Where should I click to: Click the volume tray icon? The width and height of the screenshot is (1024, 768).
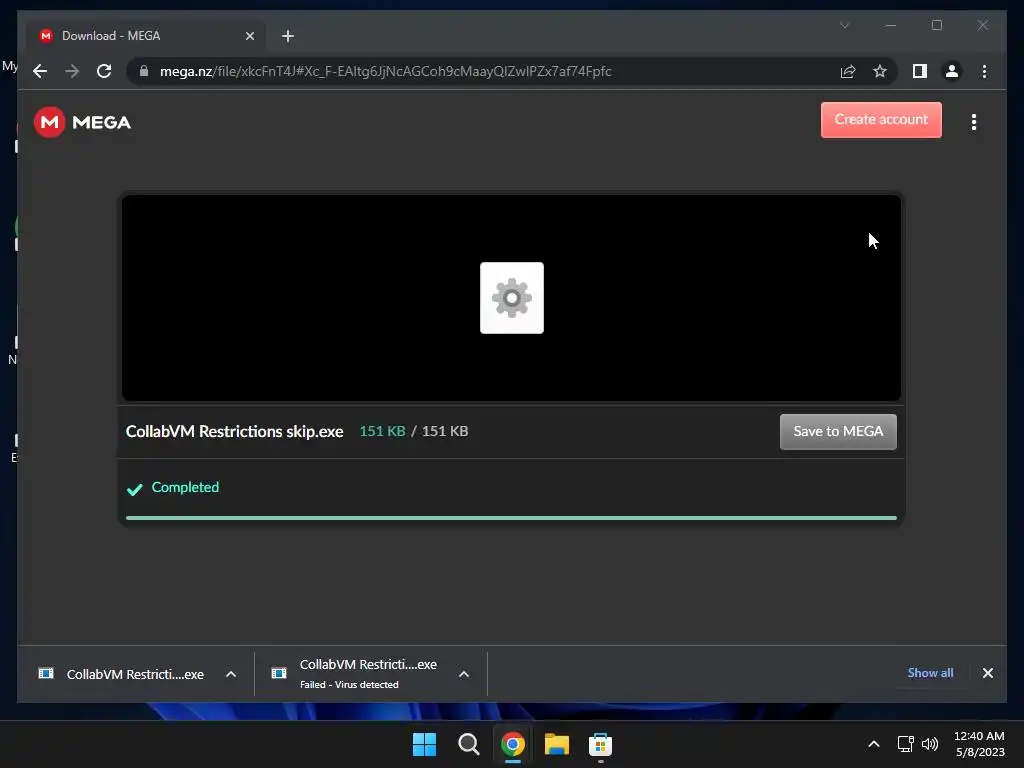coord(930,744)
